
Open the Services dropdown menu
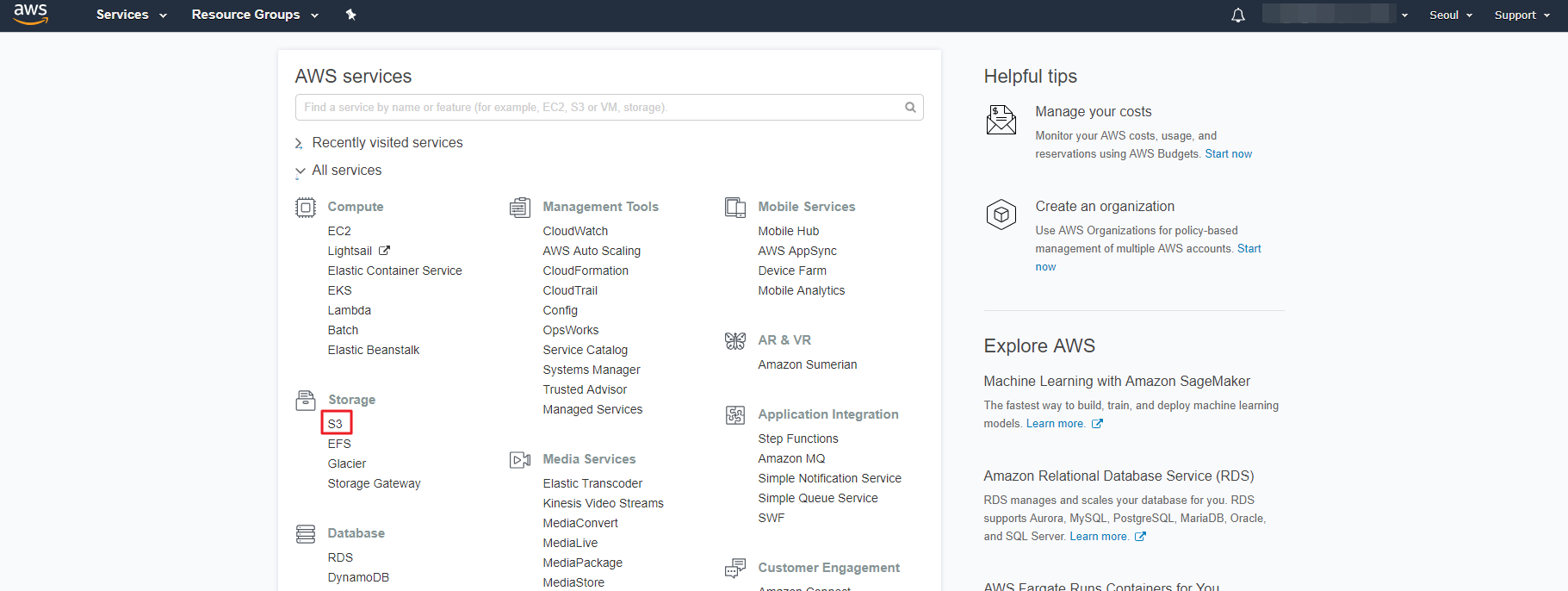click(131, 15)
